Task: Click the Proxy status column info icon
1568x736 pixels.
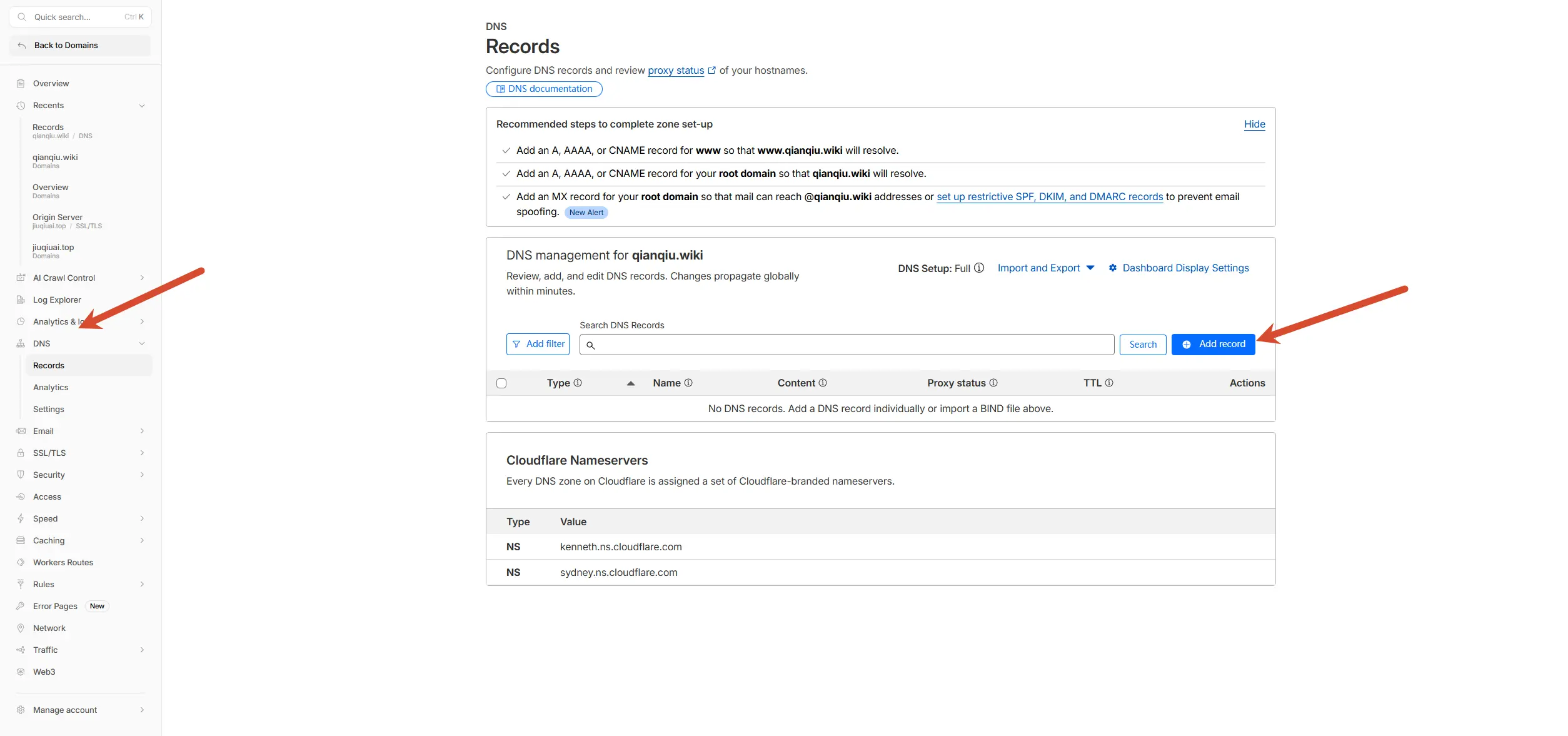Action: [993, 383]
